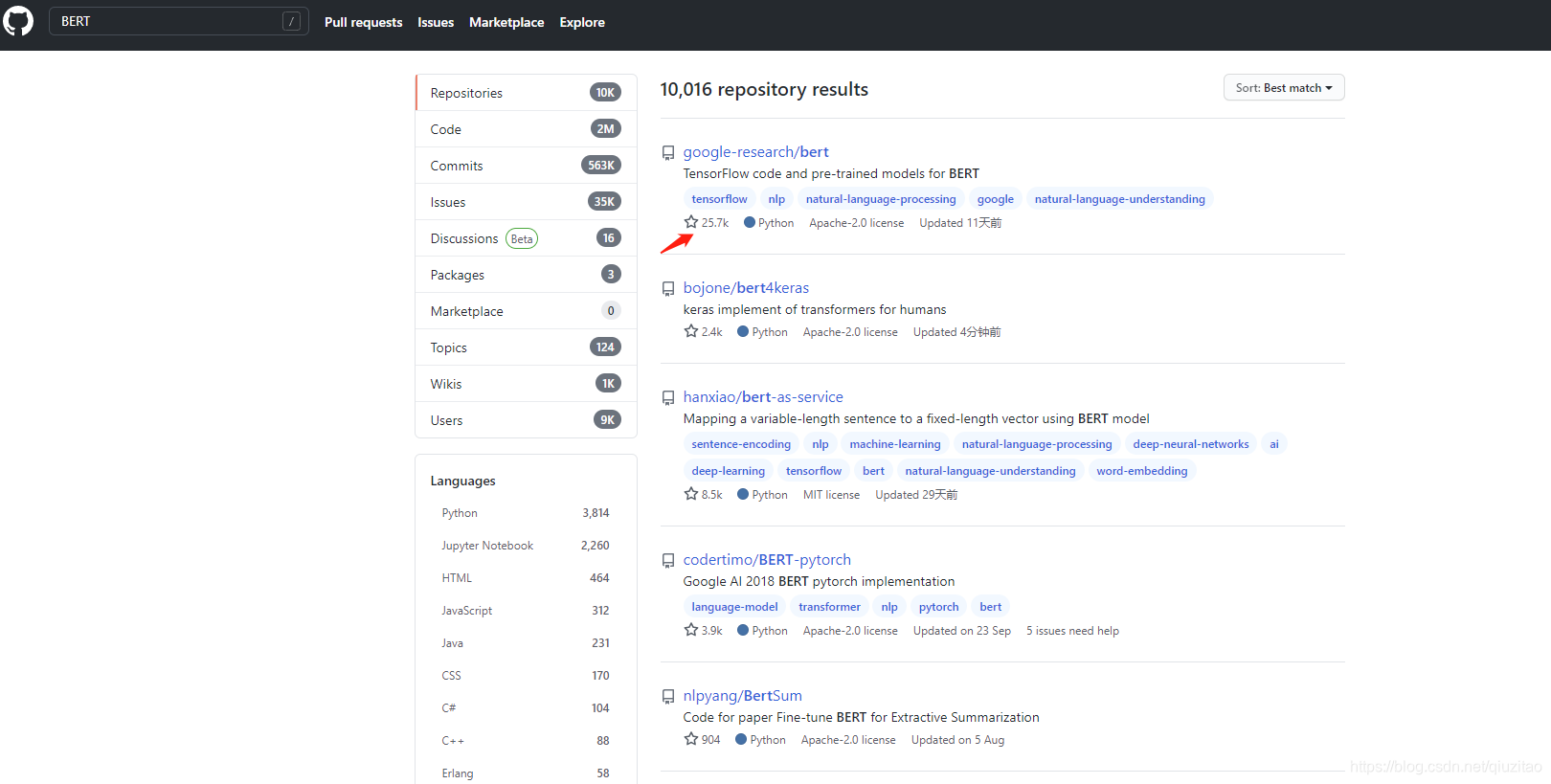Filter results by Python language
This screenshot has width=1551, height=784.
tap(526, 513)
